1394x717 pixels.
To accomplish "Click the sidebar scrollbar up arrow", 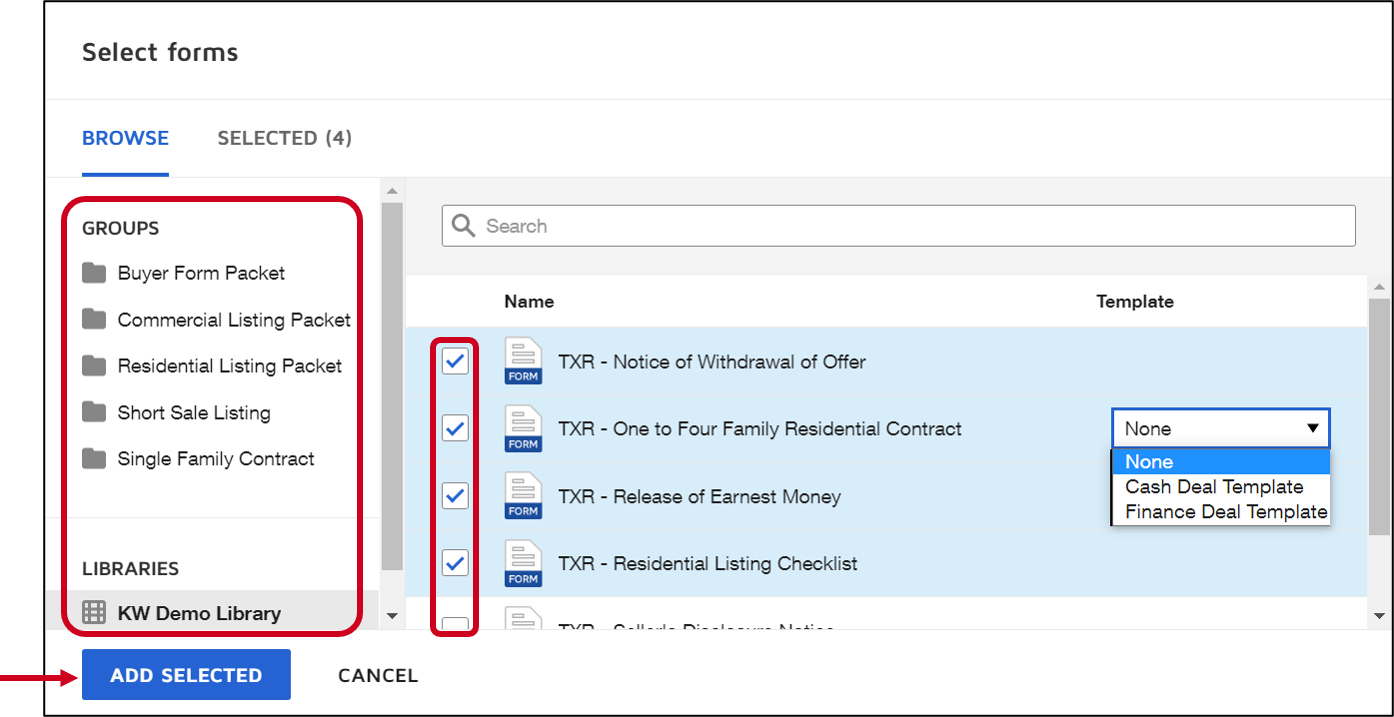I will pyautogui.click(x=392, y=191).
